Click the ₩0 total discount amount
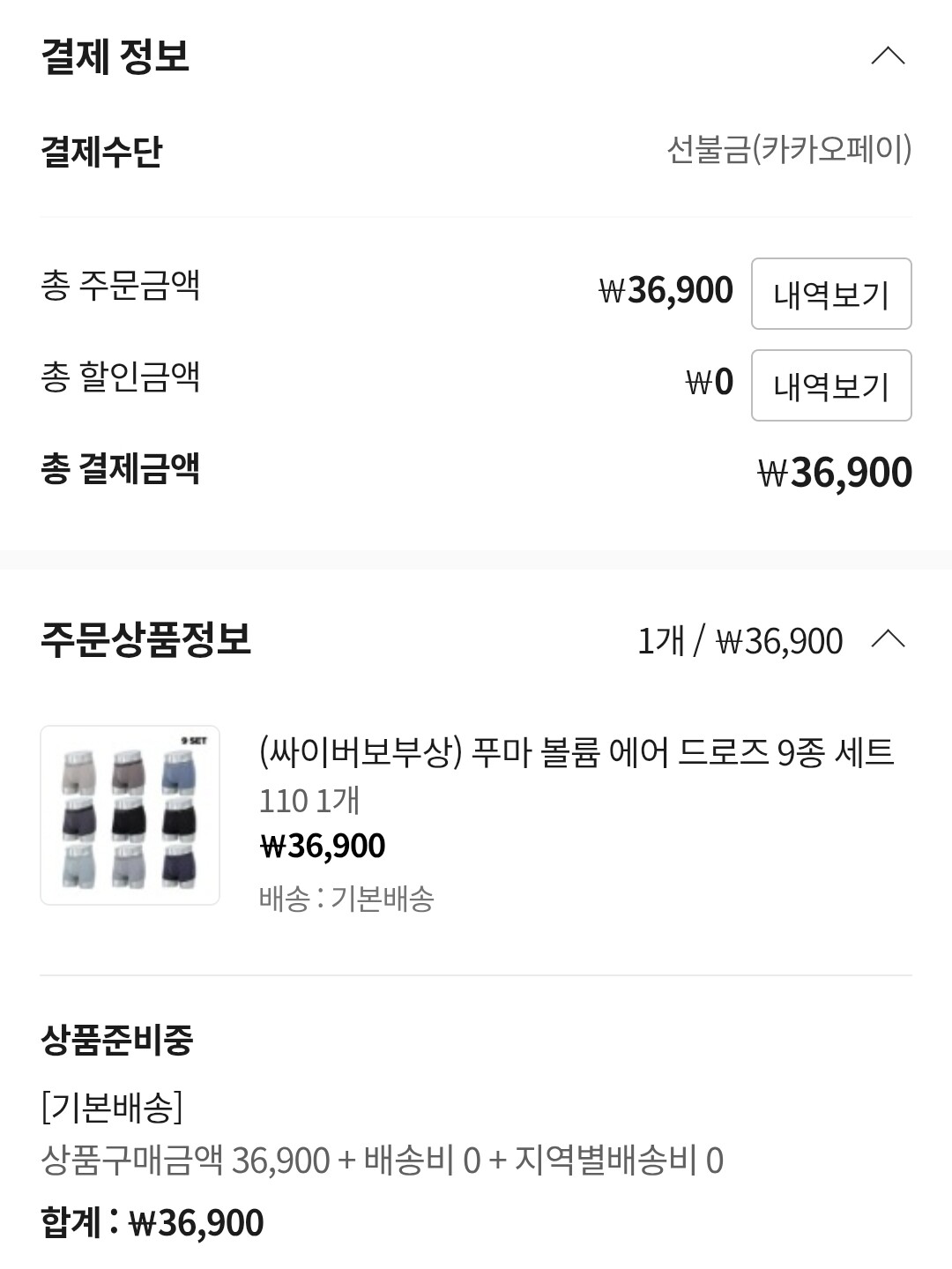 tap(710, 382)
